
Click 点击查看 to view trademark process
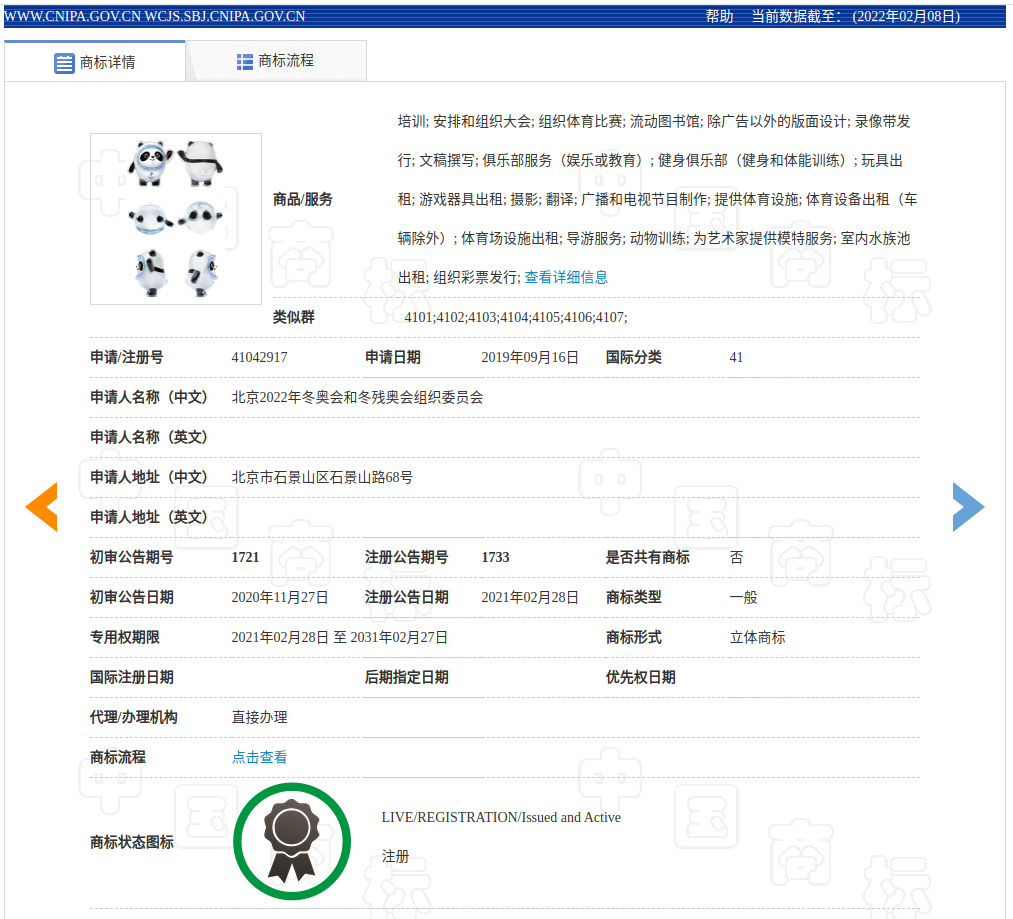pos(259,757)
